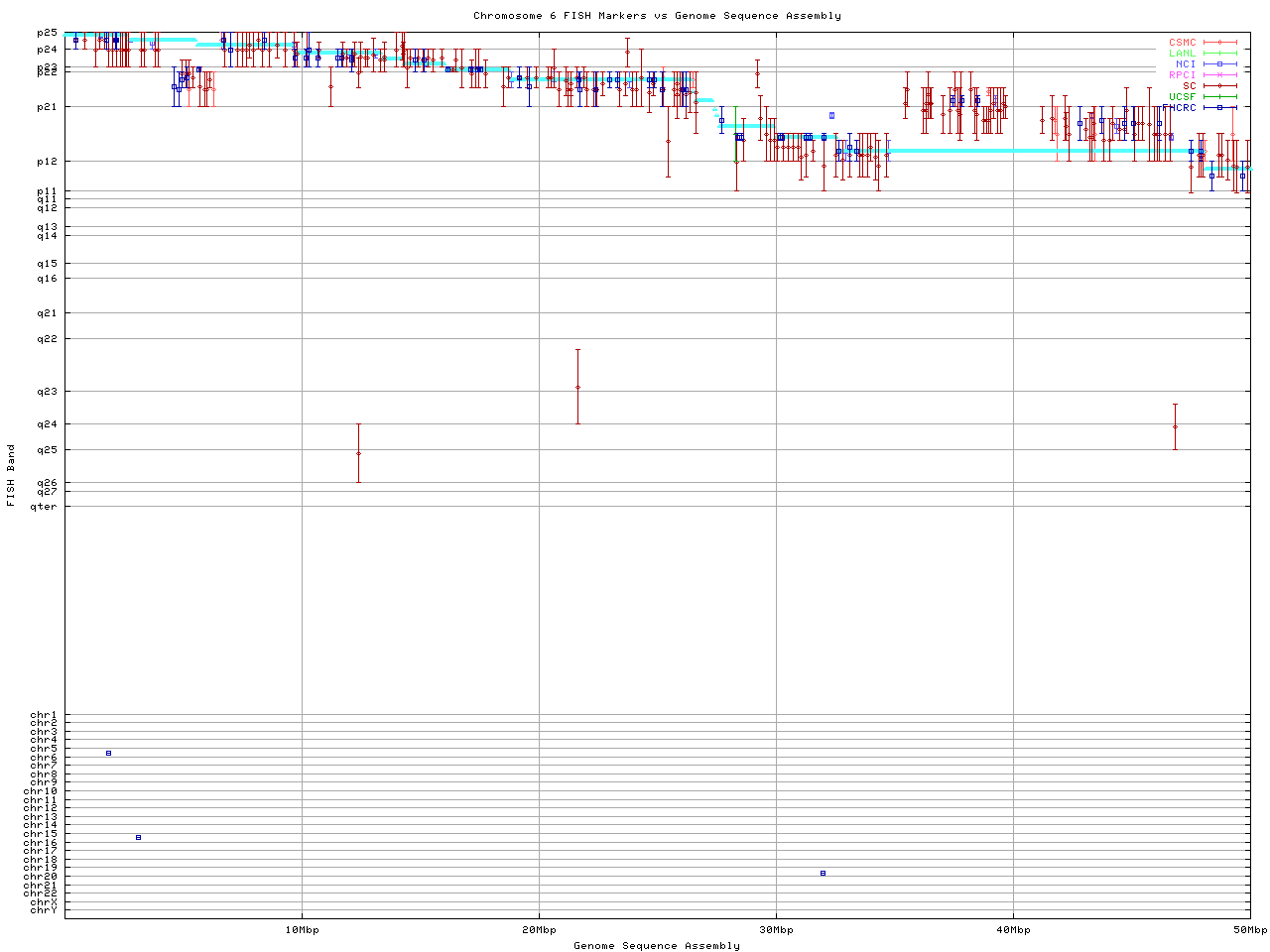The height and width of the screenshot is (952, 1270).
Task: Select the blue square marker on chr16 row
Action: (138, 837)
